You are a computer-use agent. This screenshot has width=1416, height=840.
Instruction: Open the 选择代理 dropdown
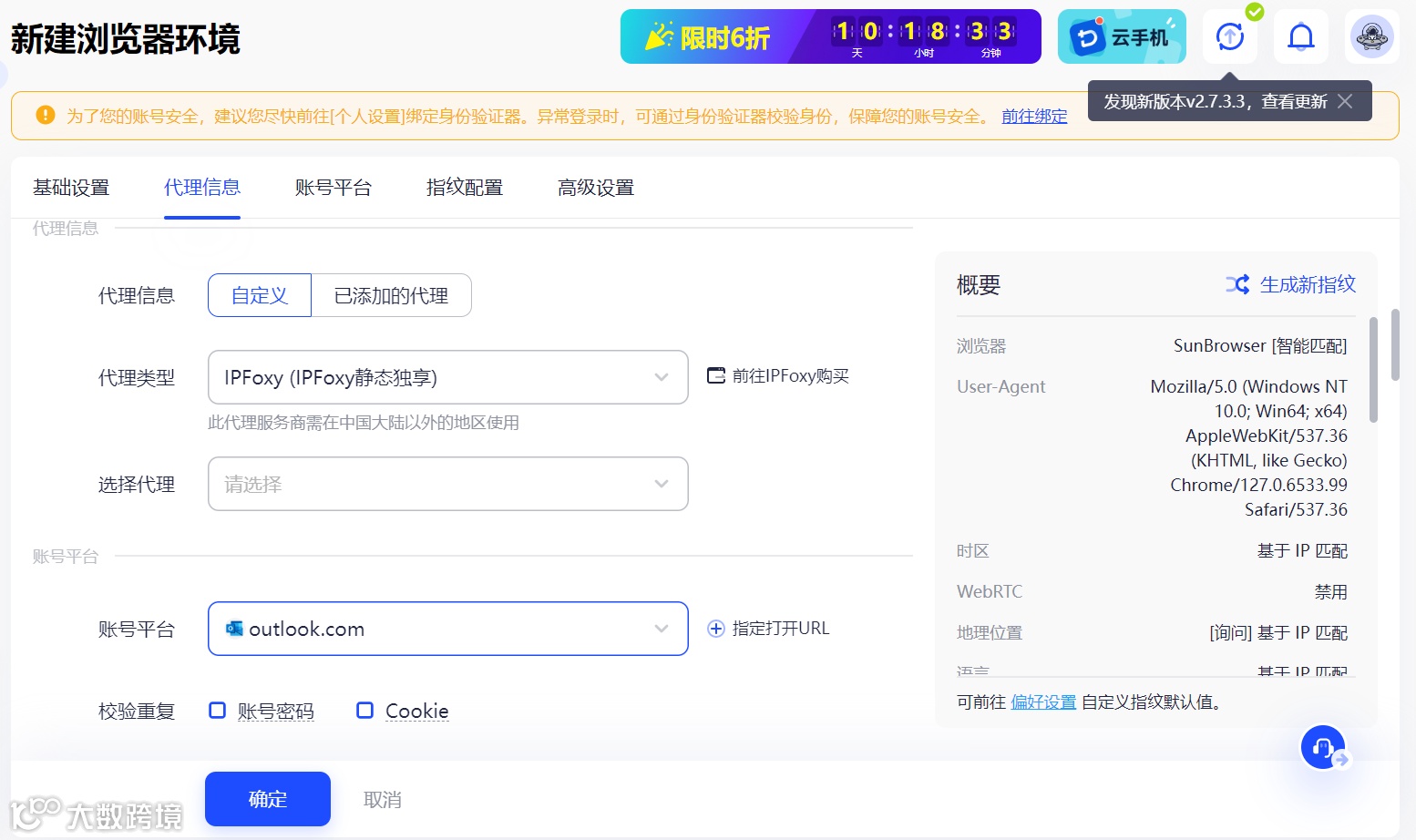tap(448, 484)
